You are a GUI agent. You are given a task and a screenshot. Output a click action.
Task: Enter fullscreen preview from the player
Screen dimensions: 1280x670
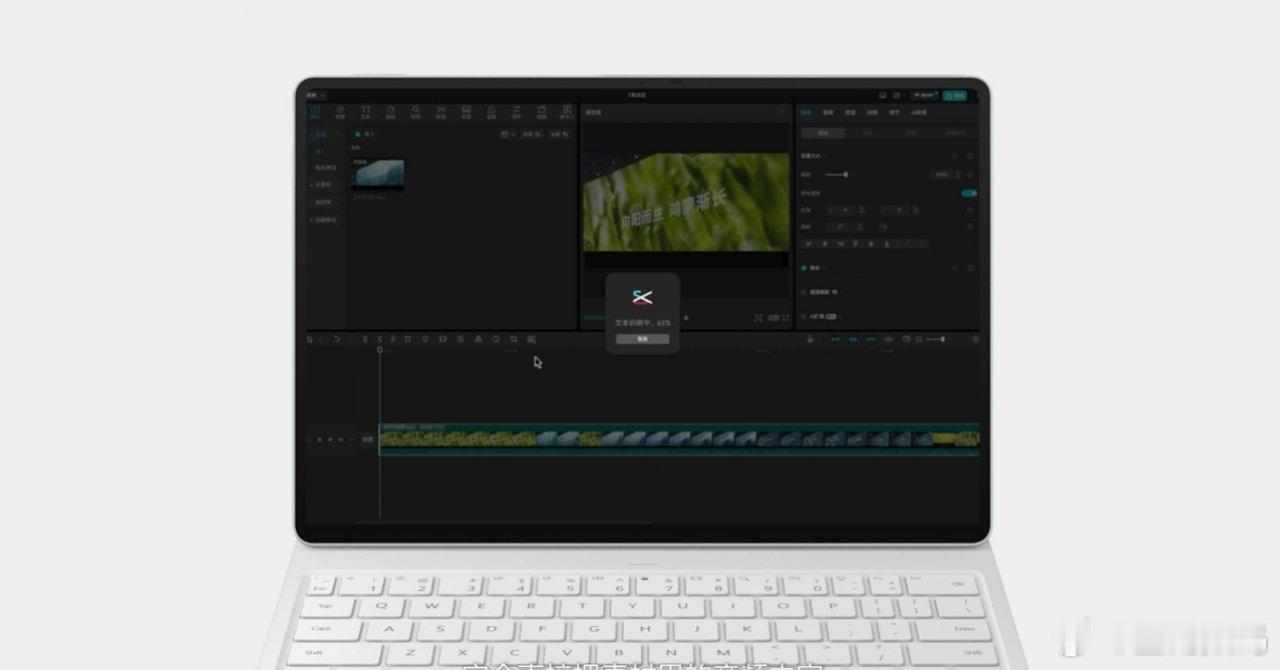coord(786,318)
